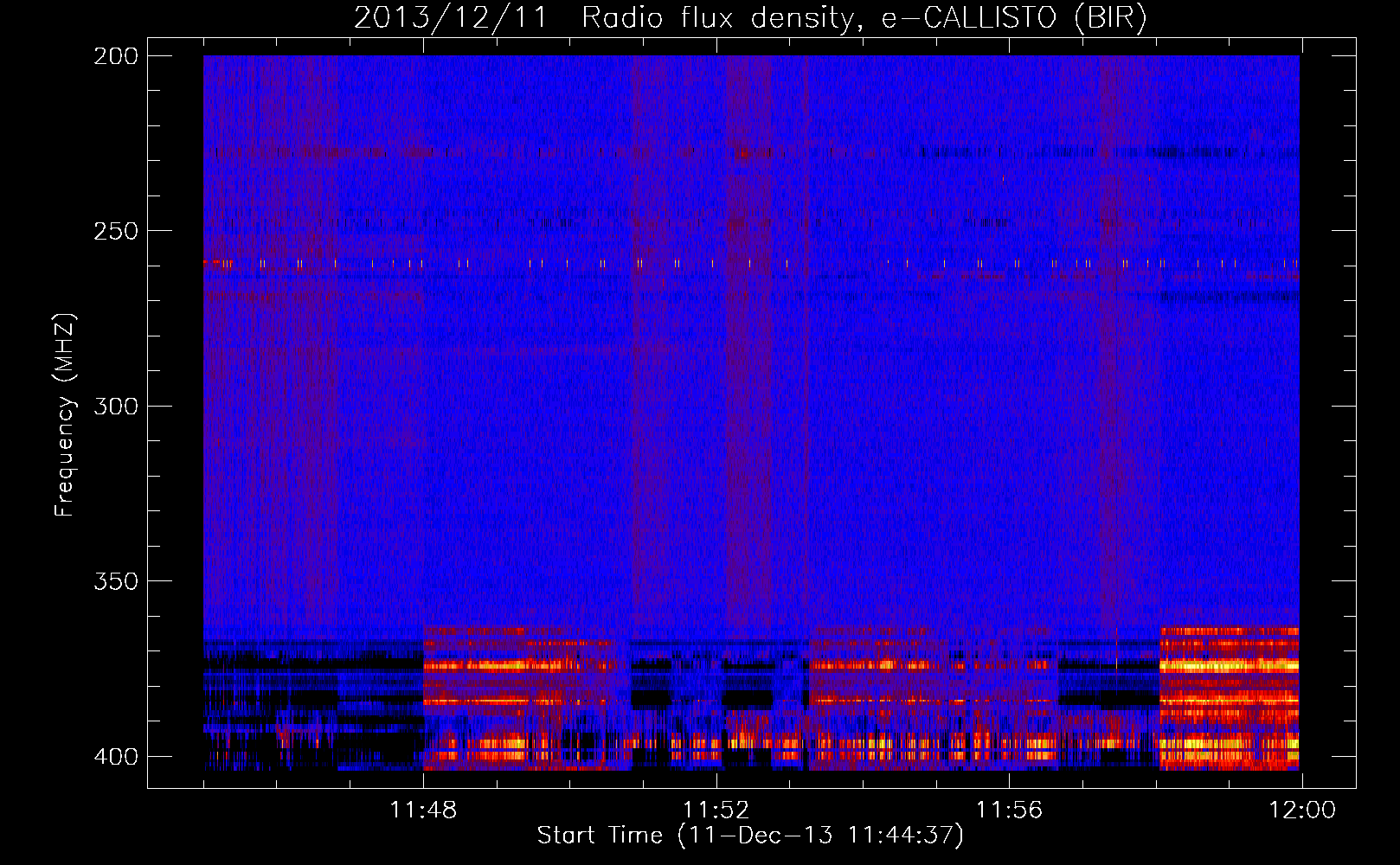Click the 11:56 time tick label
Image resolution: width=1400 pixels, height=865 pixels.
[1009, 811]
